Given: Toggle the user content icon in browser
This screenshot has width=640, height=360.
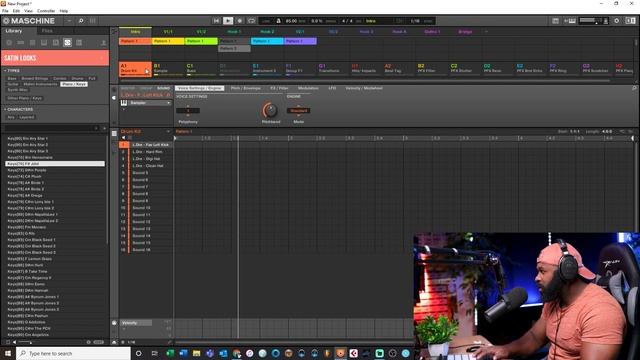Looking at the screenshot, I should pyautogui.click(x=103, y=42).
